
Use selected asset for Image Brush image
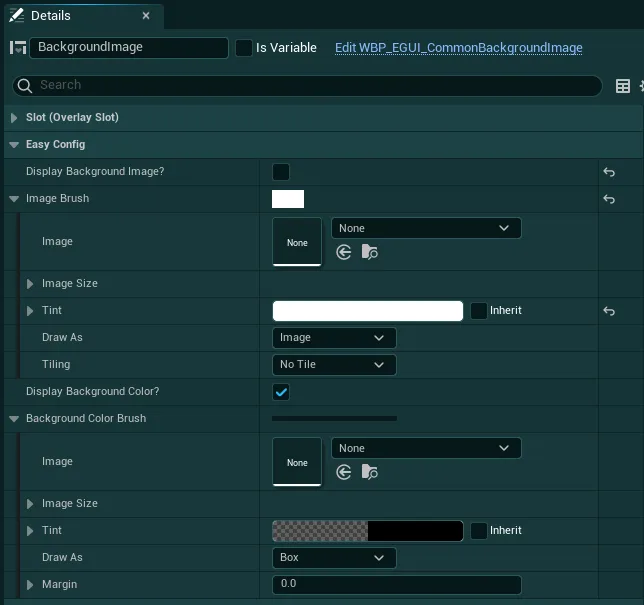344,252
